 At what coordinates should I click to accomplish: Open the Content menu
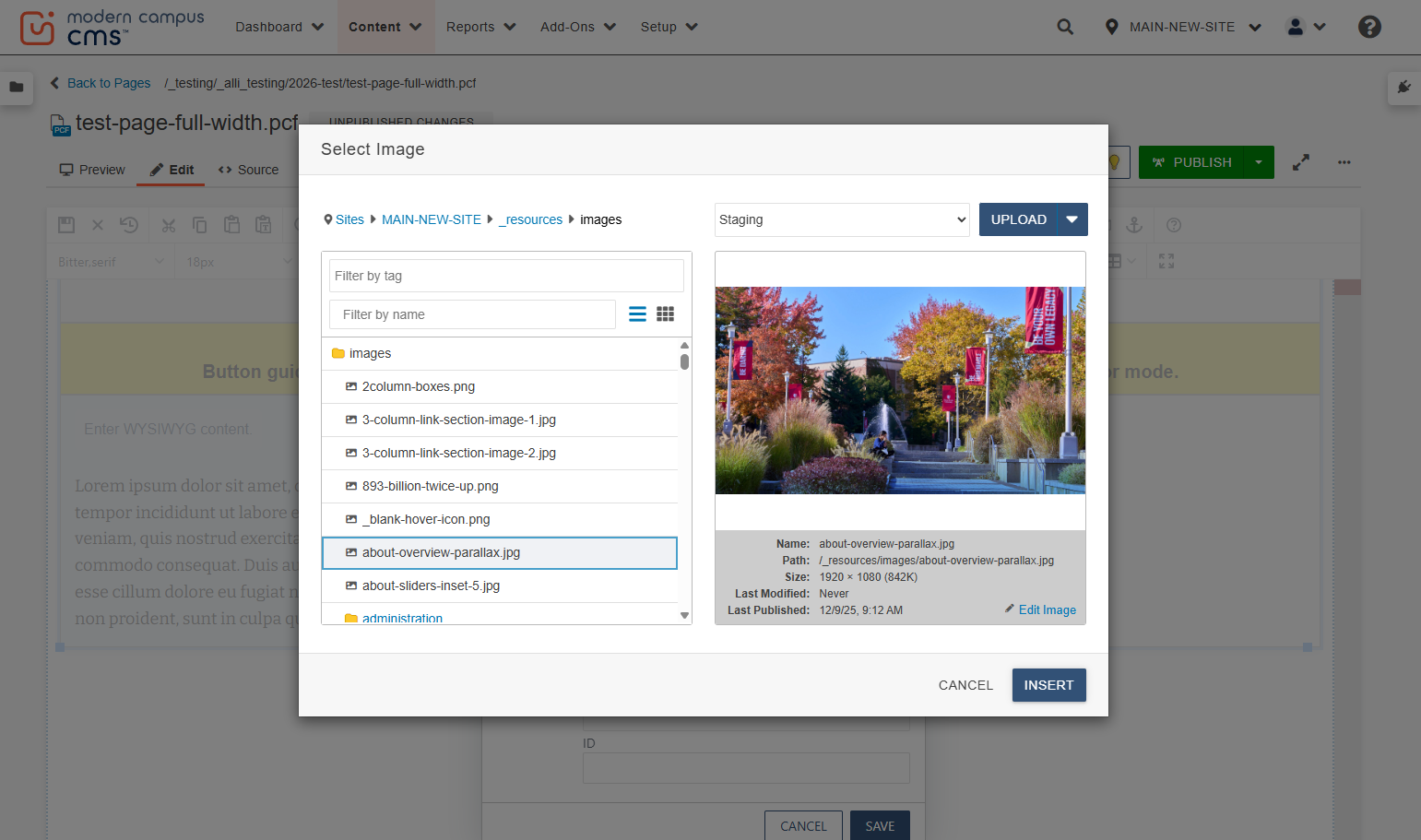[x=385, y=27]
